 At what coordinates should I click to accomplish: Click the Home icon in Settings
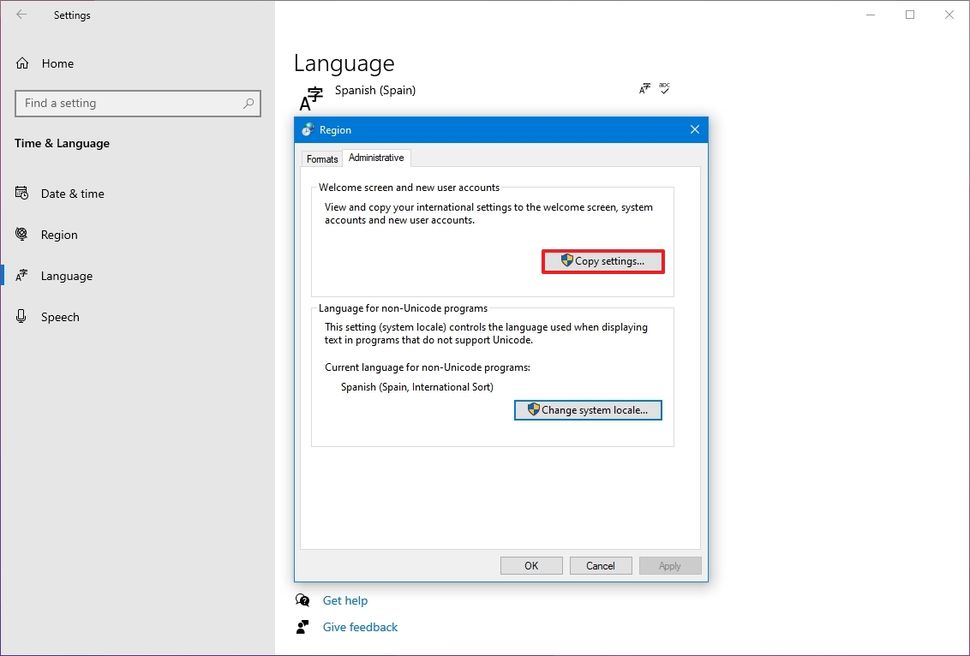(x=23, y=62)
